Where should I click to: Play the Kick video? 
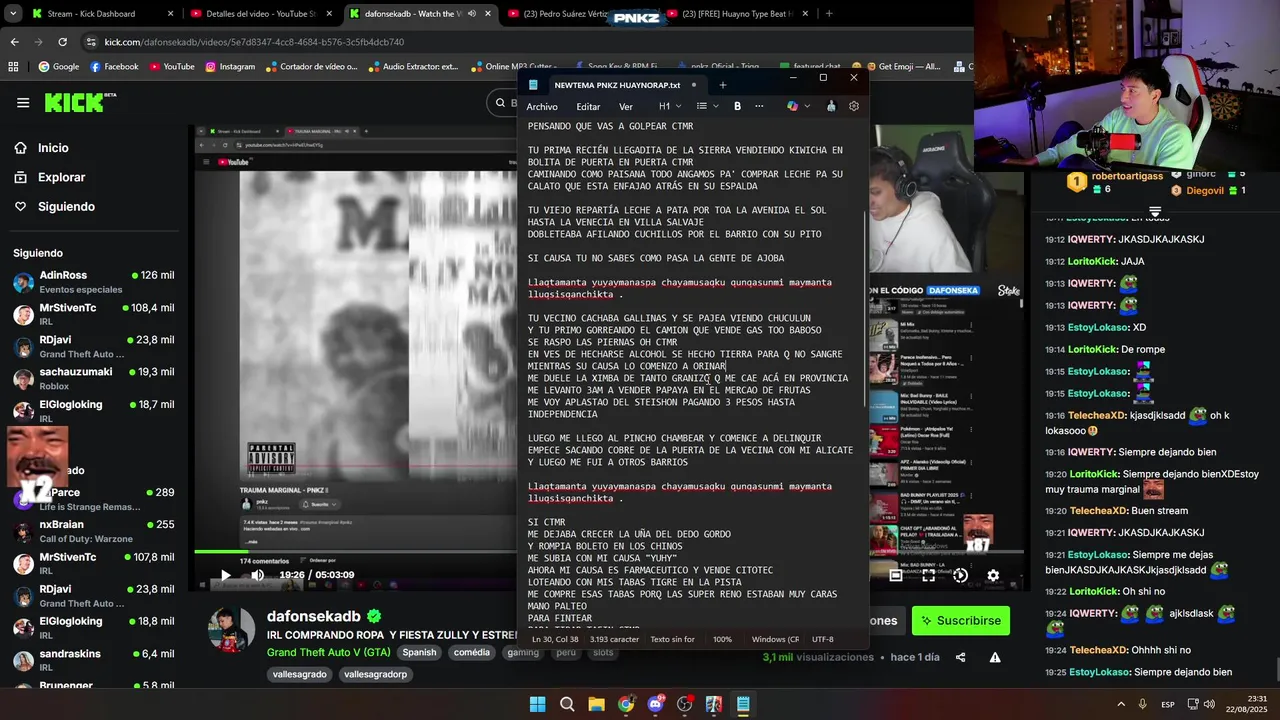[225, 575]
